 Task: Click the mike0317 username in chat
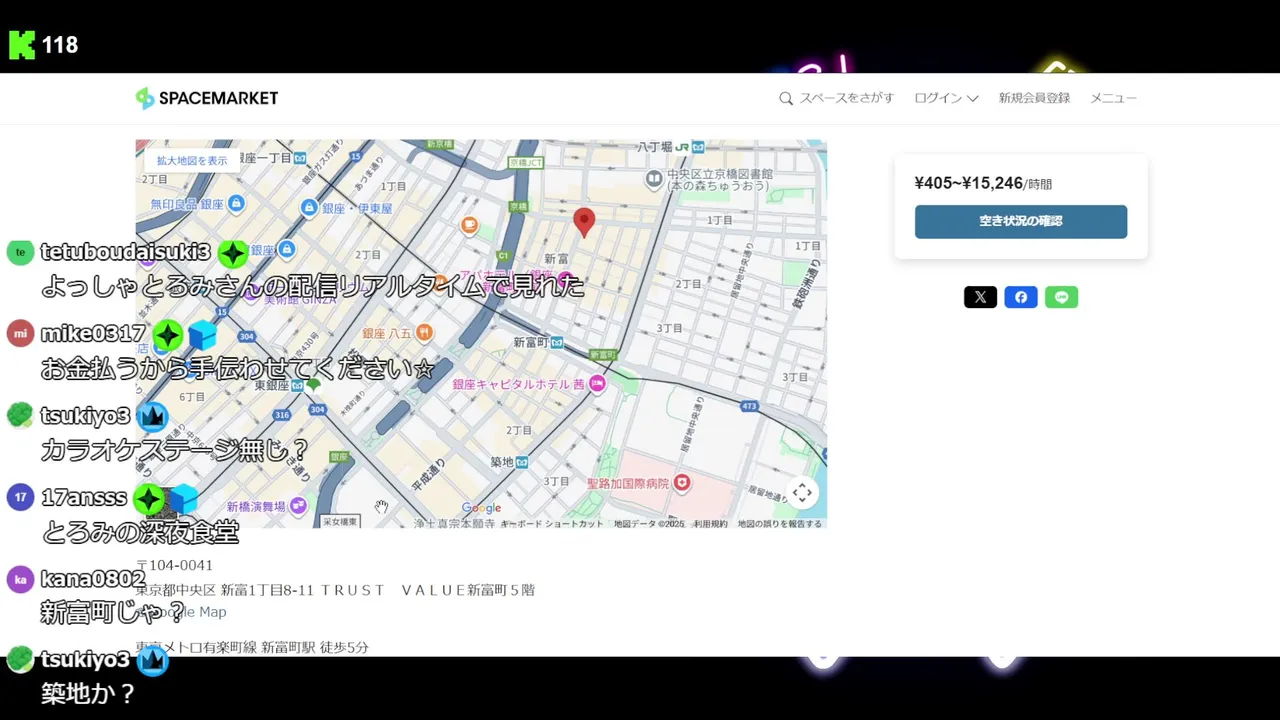click(93, 334)
